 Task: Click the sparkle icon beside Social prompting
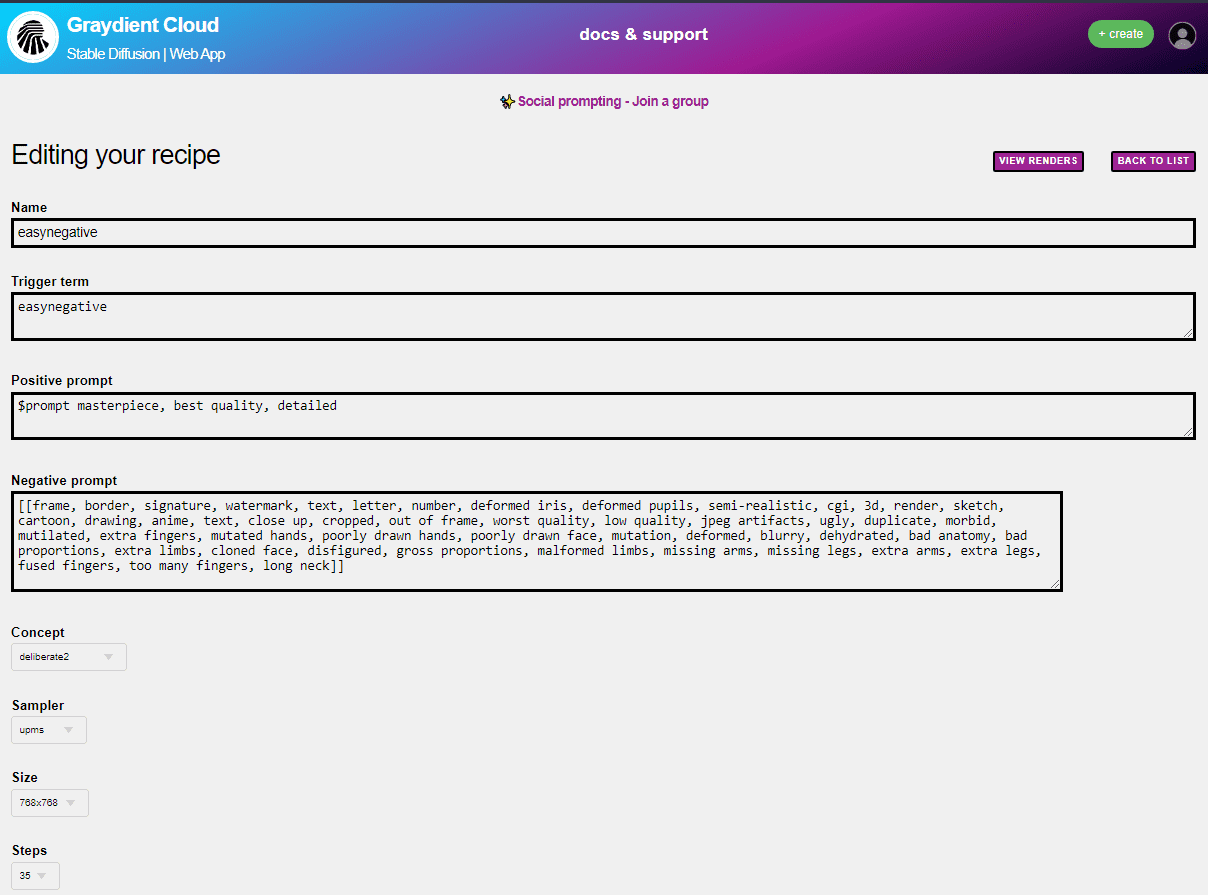(507, 101)
